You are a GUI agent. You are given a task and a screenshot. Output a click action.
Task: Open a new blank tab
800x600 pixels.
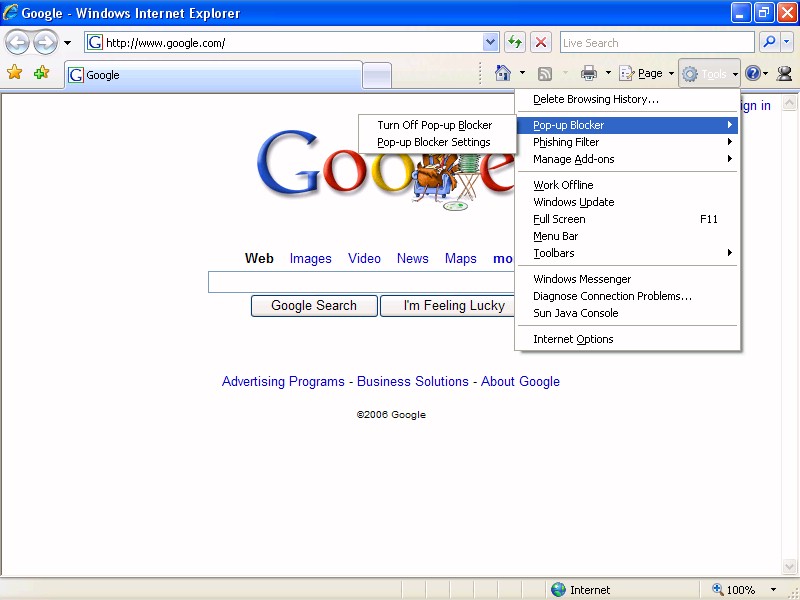pos(377,76)
